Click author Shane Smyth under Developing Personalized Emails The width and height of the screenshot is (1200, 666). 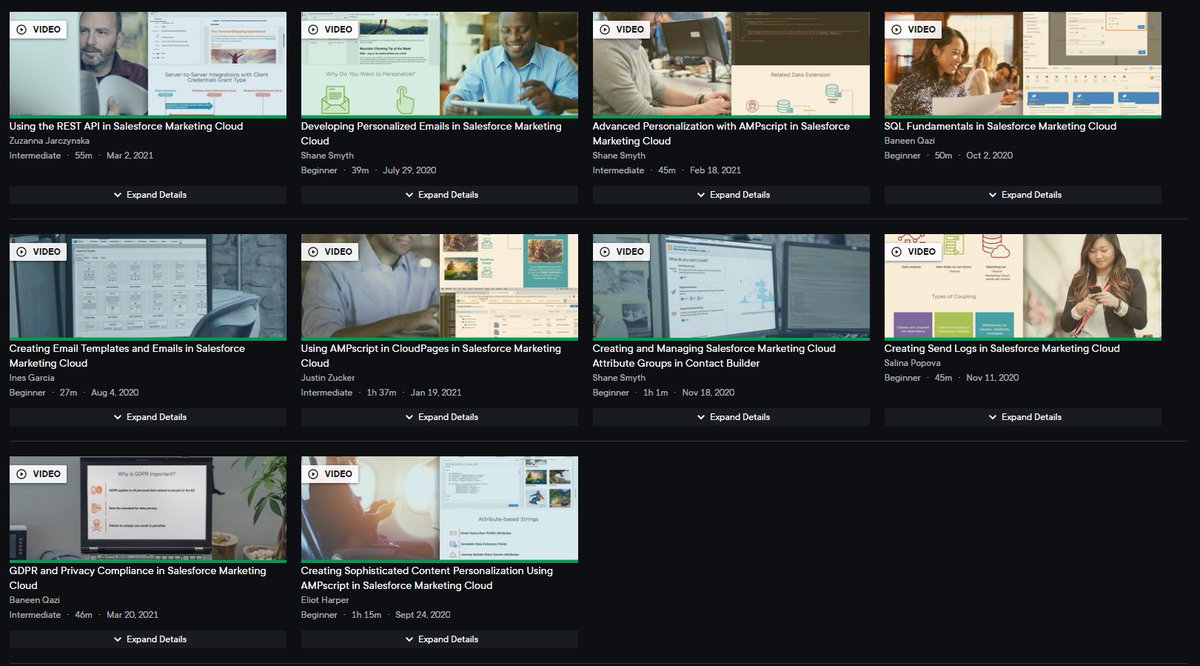(327, 156)
